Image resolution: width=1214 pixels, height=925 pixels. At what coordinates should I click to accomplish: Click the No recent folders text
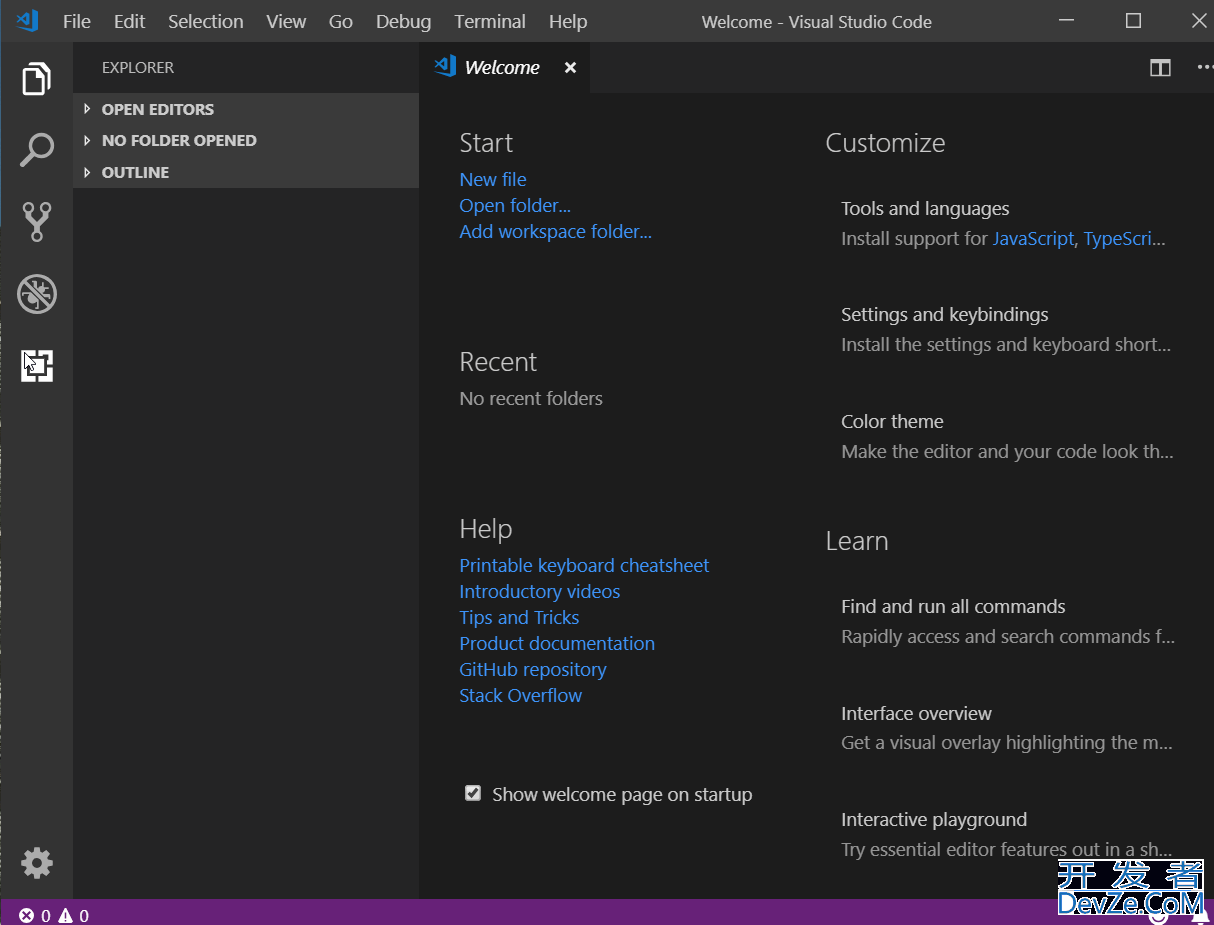[531, 398]
